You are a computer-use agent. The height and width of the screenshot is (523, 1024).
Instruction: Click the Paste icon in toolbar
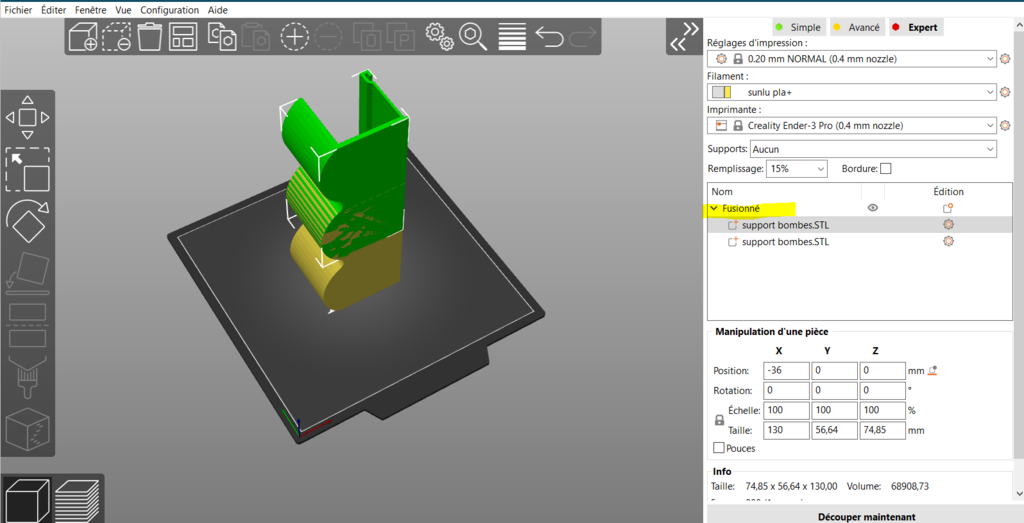coord(255,37)
